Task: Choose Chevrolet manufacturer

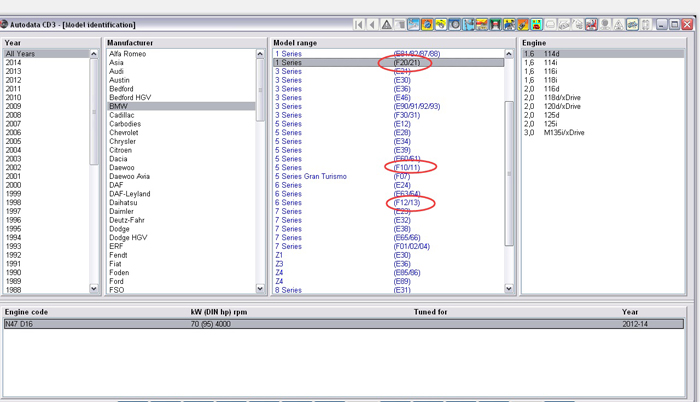Action: pyautogui.click(x=124, y=133)
